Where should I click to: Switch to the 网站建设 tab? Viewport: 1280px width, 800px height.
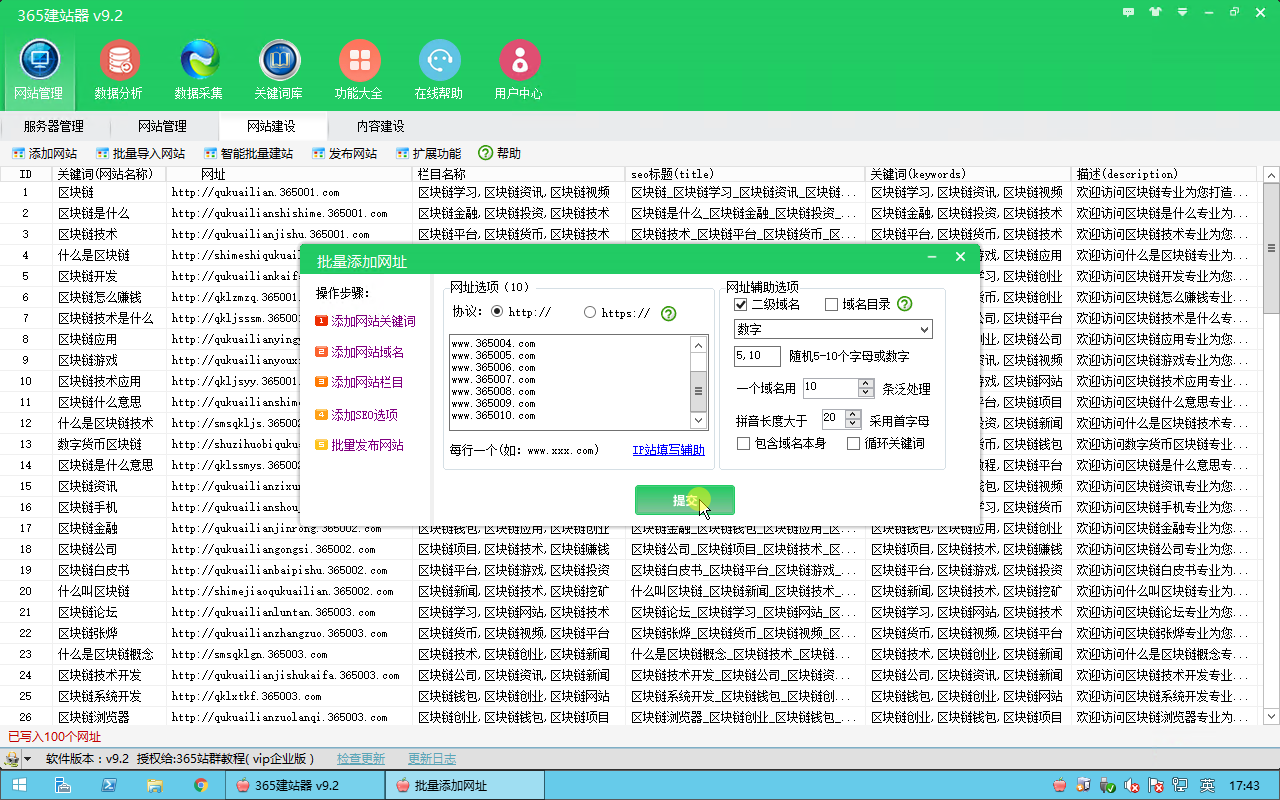271,126
